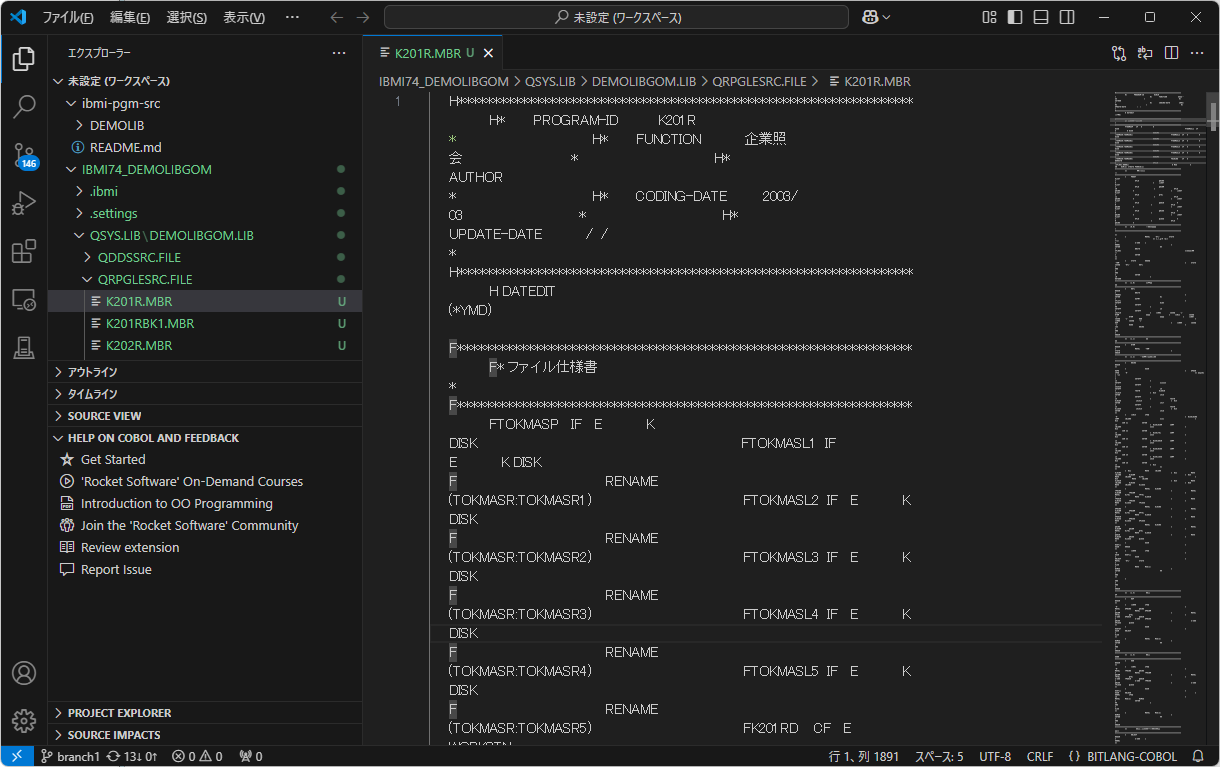The width and height of the screenshot is (1220, 767).
Task: Click the notifications bell in status bar
Action: point(1198,756)
